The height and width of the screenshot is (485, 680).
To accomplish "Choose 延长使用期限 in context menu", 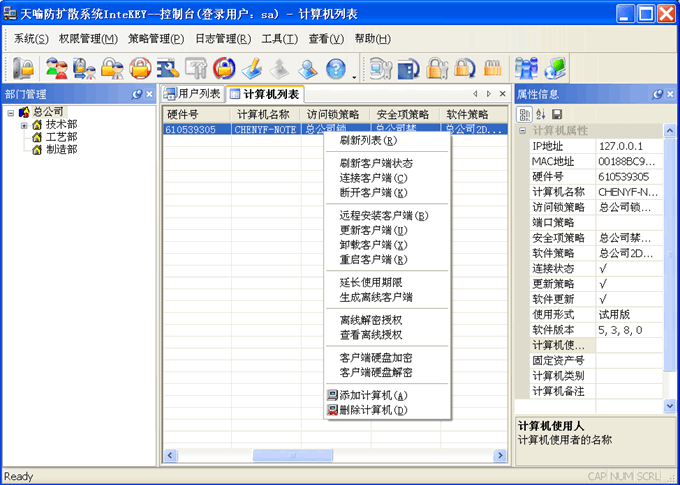I will pos(387,283).
